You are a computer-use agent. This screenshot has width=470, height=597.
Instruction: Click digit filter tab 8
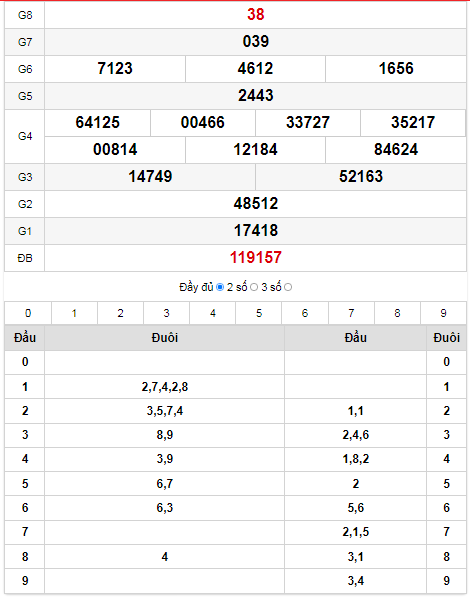point(397,313)
